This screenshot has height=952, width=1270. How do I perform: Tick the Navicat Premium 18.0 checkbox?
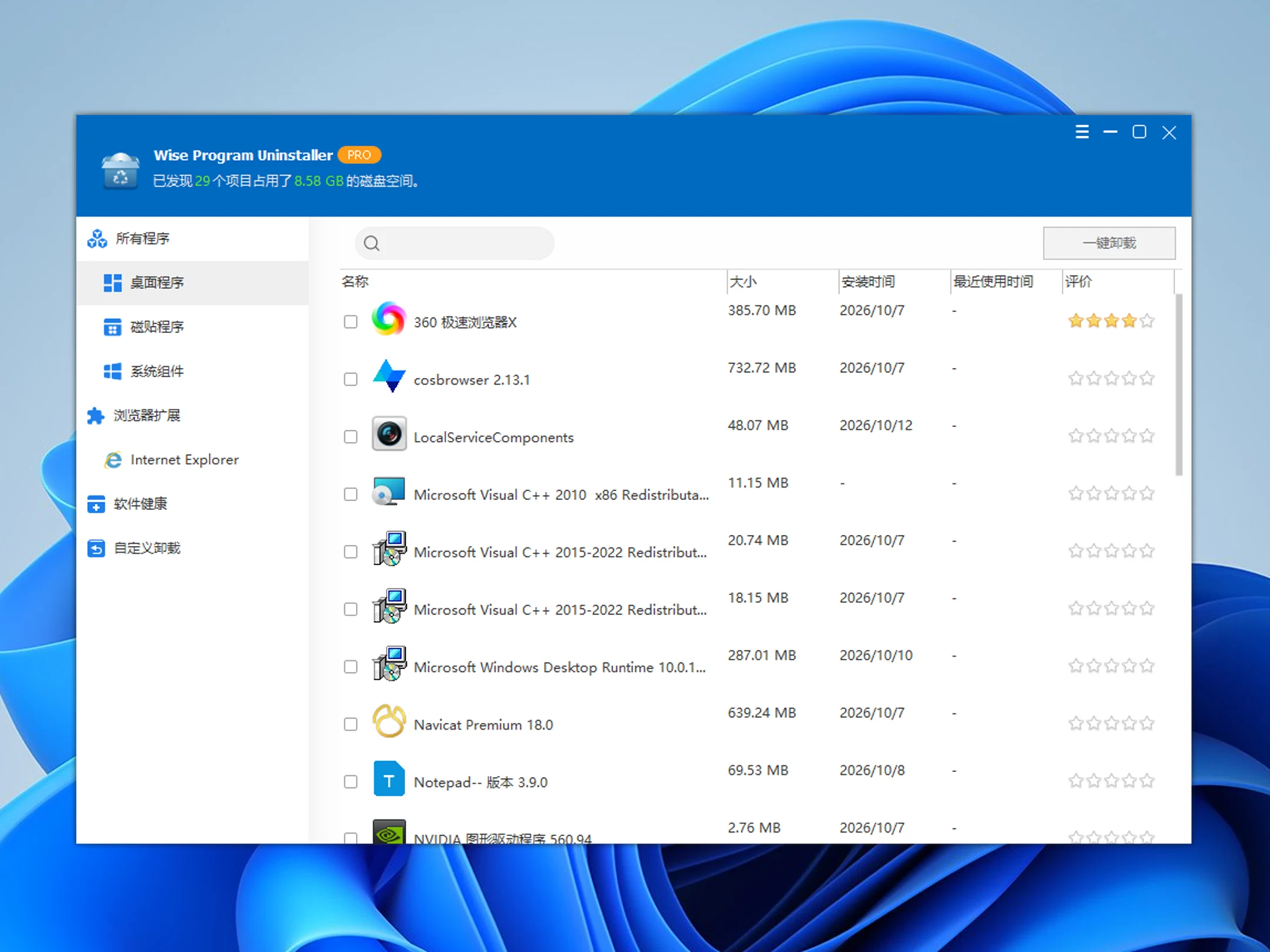click(x=350, y=725)
